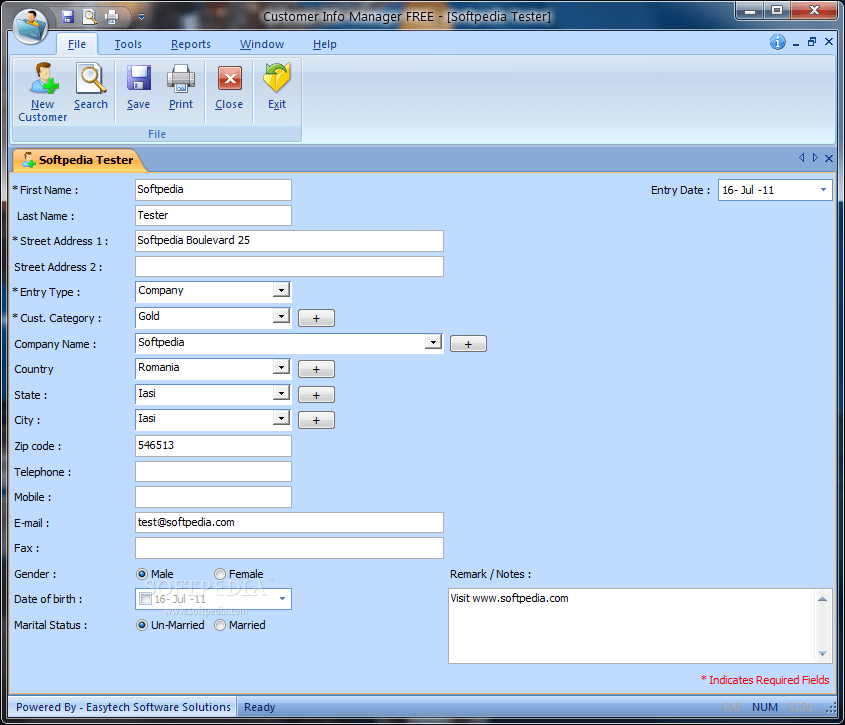Click the New Customer ribbon icon
The image size is (845, 725).
(43, 92)
